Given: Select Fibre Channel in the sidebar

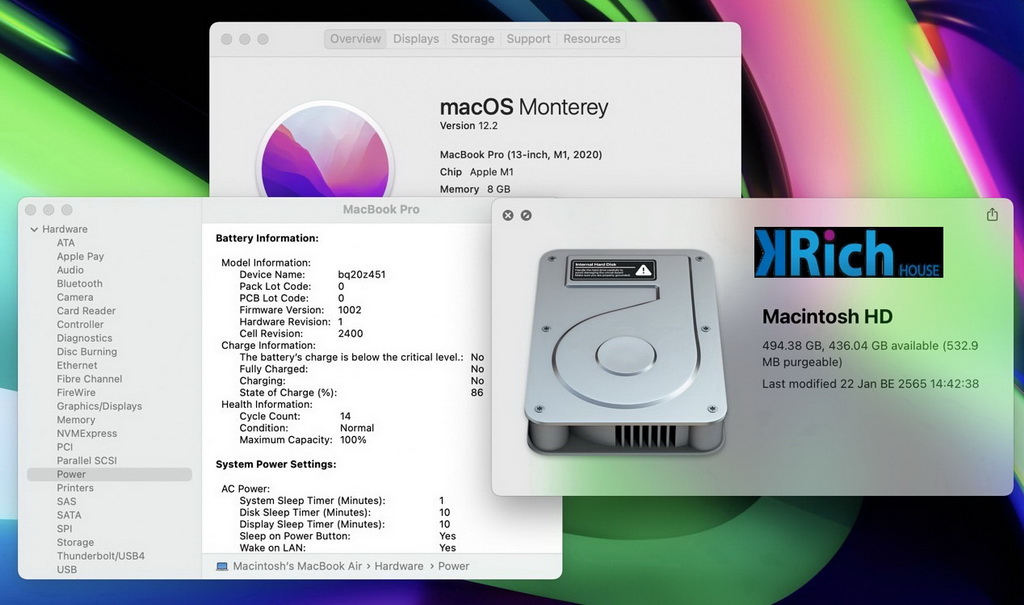Looking at the screenshot, I should coord(89,379).
